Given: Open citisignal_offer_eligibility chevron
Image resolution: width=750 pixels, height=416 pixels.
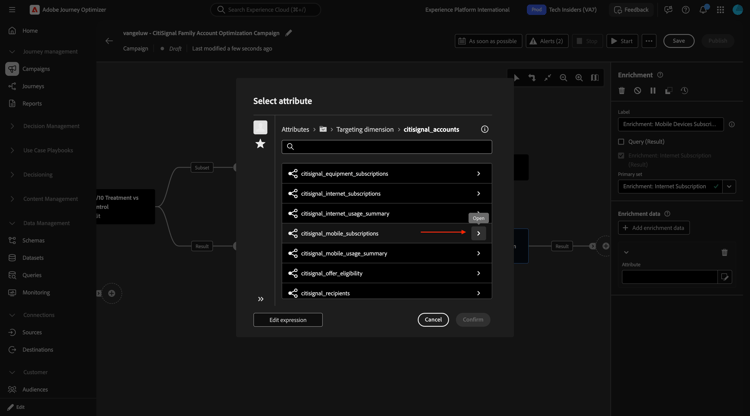Looking at the screenshot, I should (478, 274).
